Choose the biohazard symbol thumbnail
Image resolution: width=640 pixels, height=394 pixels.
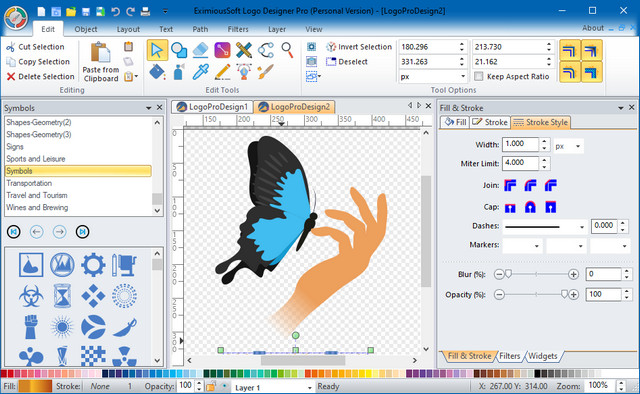pyautogui.click(x=31, y=296)
